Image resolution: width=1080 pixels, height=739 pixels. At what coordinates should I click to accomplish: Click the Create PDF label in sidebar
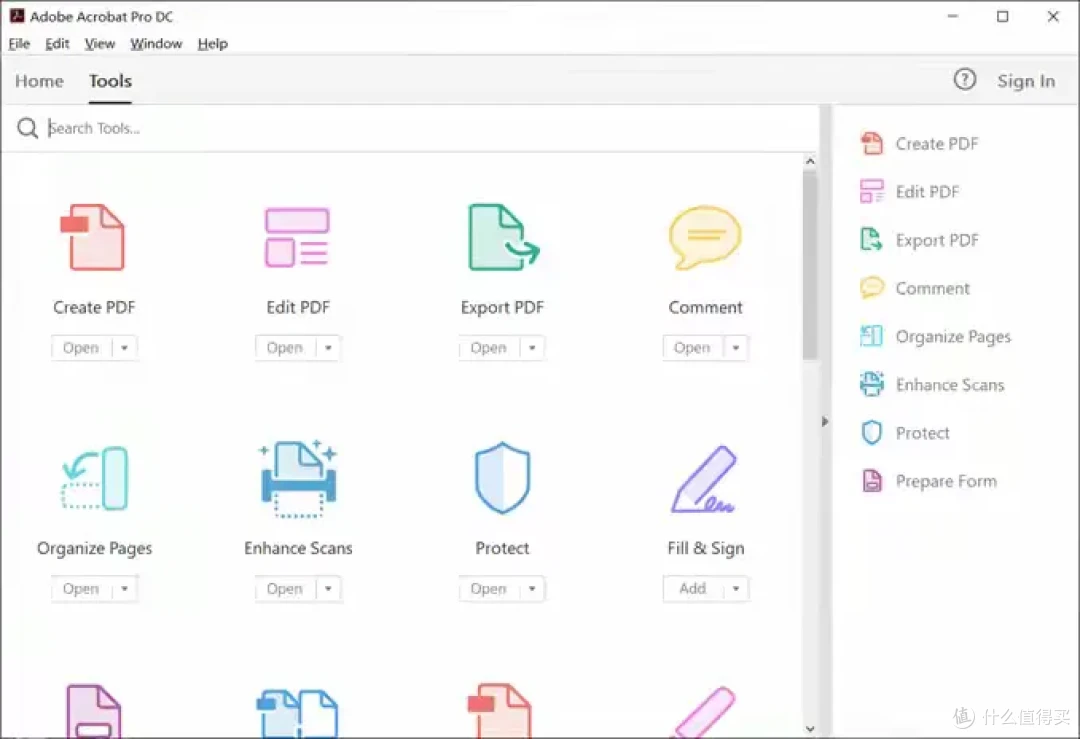coord(937,143)
